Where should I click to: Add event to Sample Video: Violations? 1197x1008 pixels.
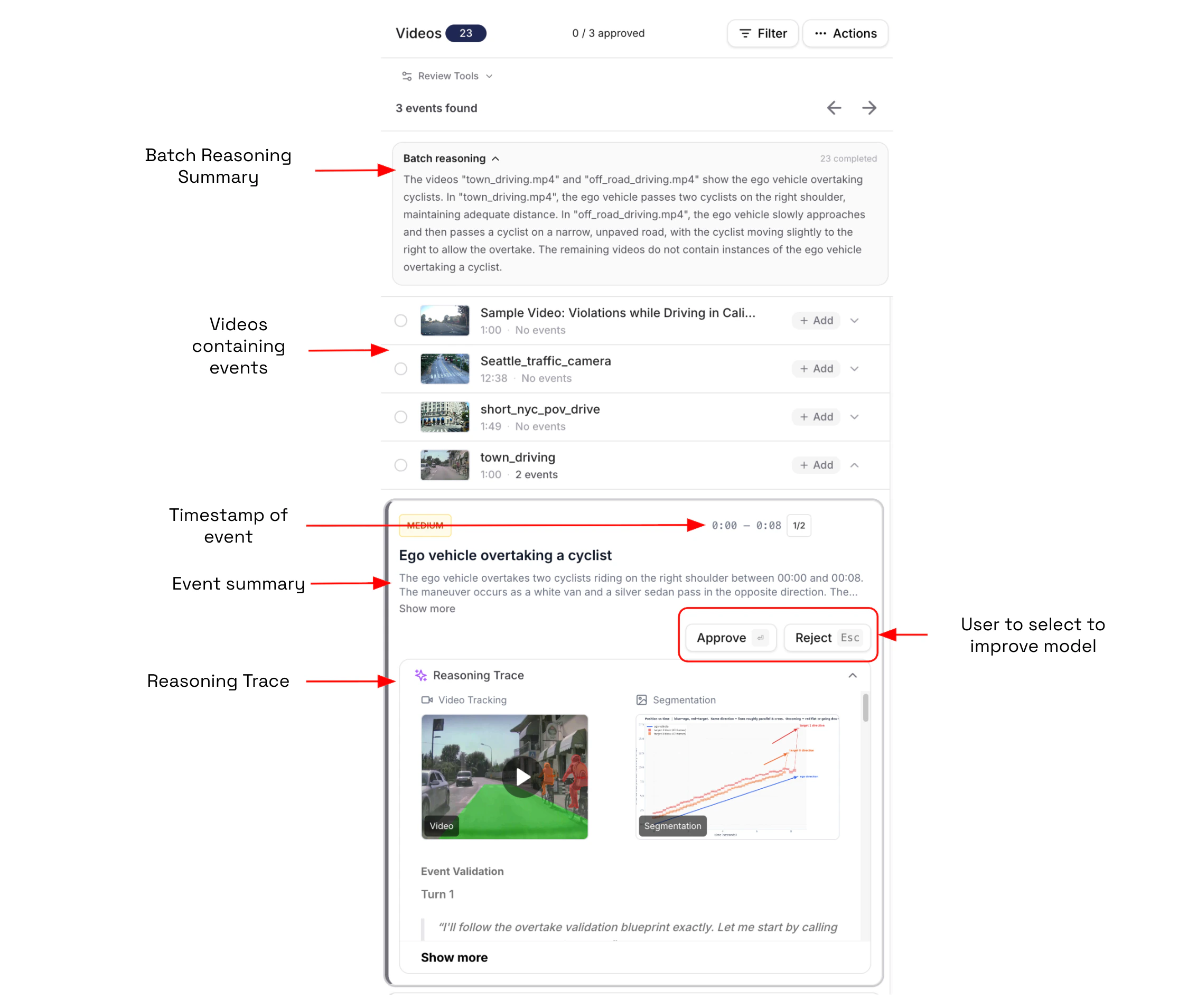coord(816,321)
